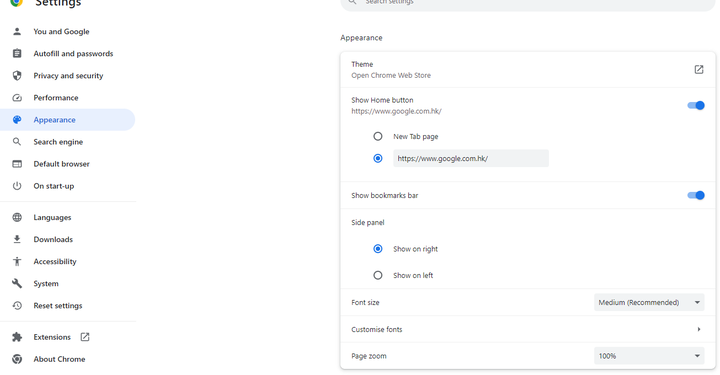Click the home page URL input field

471,159
